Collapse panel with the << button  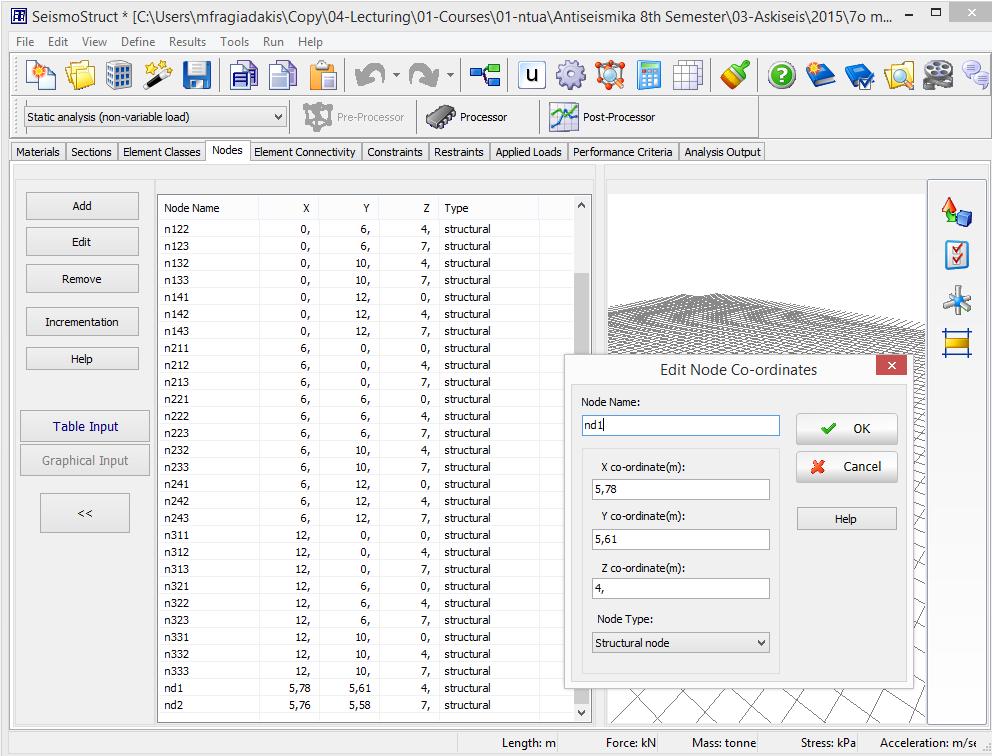tap(85, 513)
